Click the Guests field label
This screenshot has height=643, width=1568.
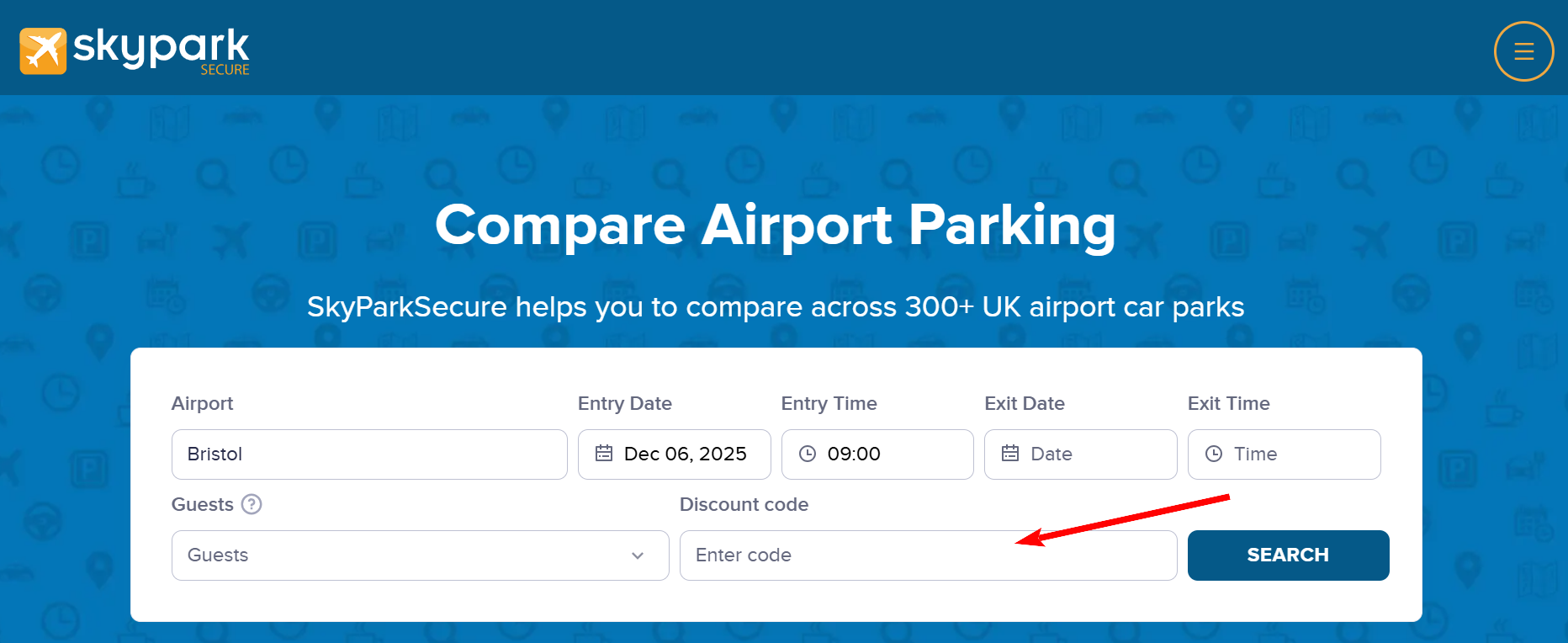click(202, 504)
